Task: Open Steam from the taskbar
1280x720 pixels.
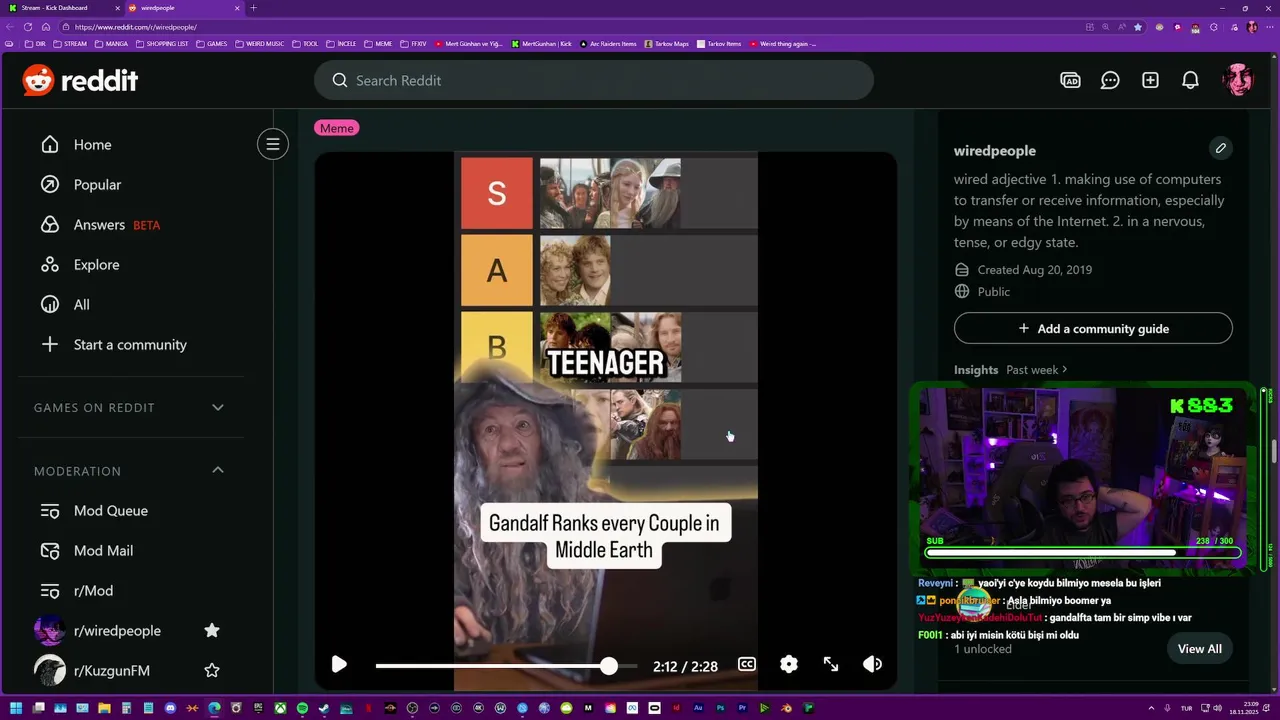Action: tap(324, 708)
